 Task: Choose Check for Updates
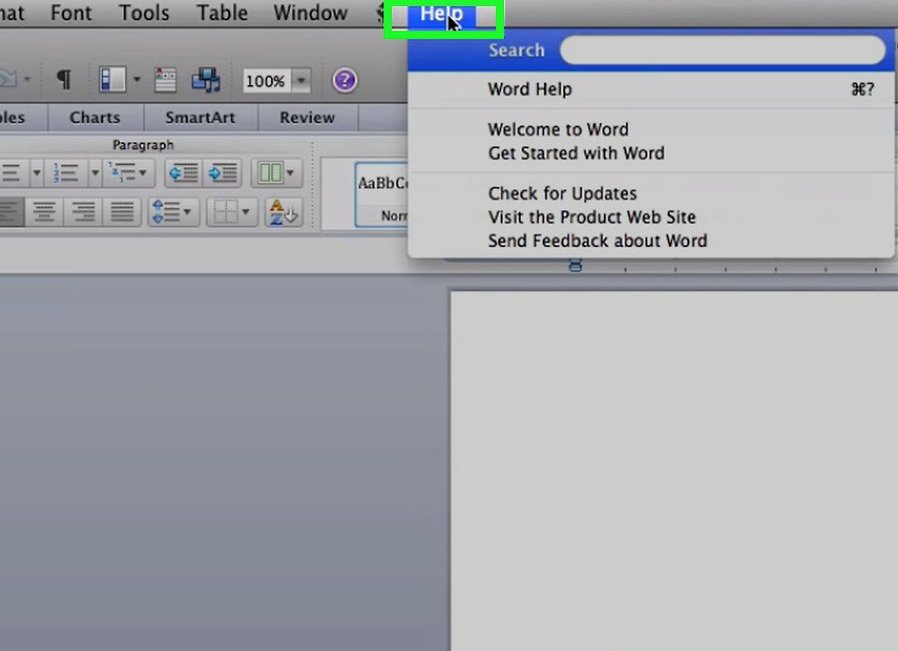pos(651,194)
